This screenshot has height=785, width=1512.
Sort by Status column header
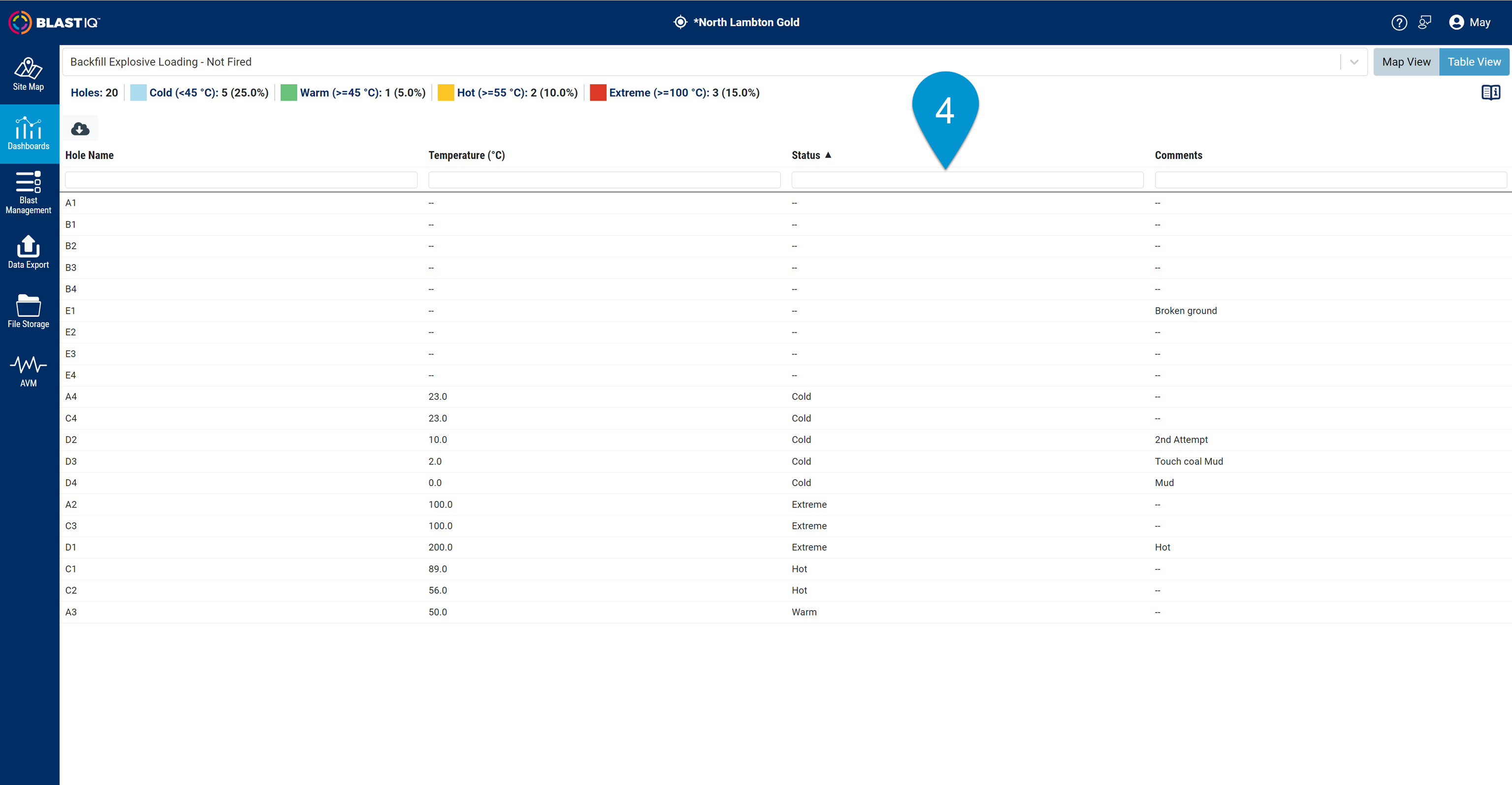[805, 155]
